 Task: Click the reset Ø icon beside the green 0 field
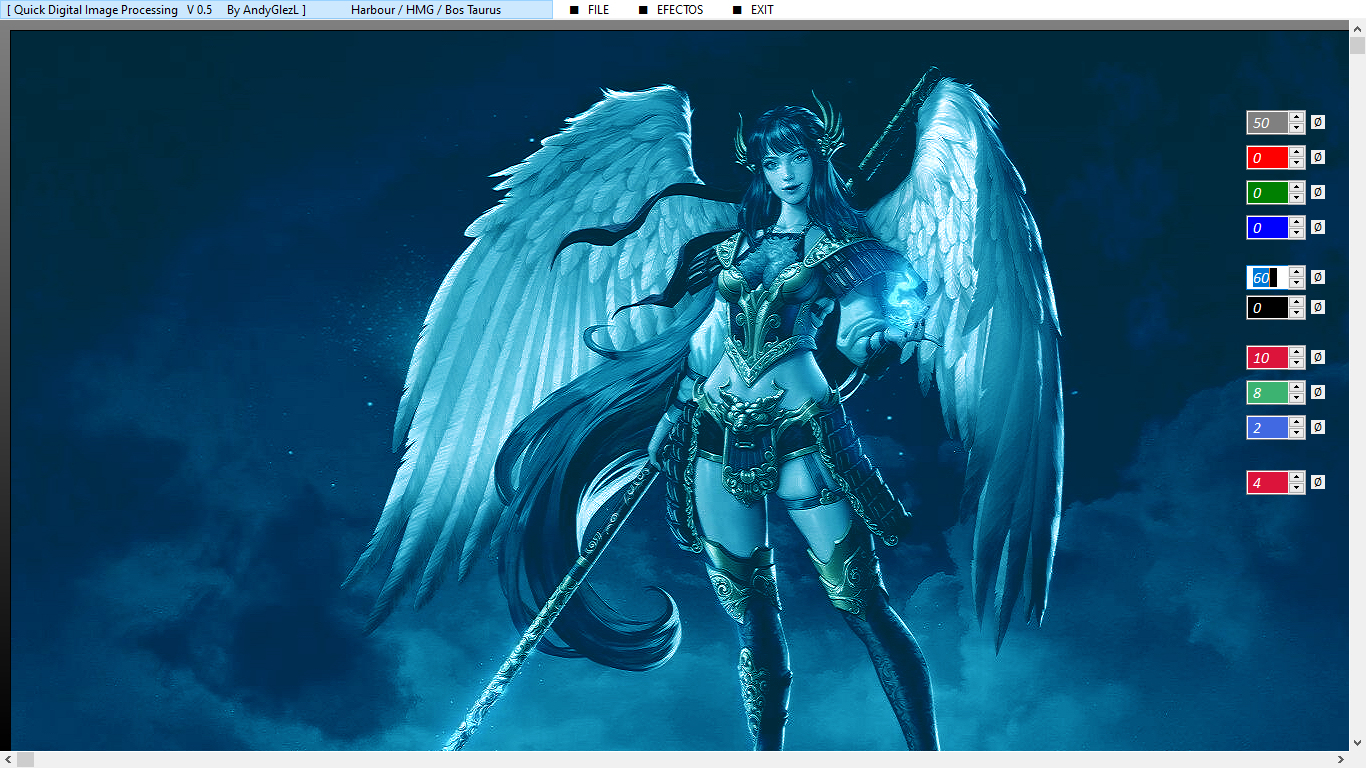pos(1317,192)
